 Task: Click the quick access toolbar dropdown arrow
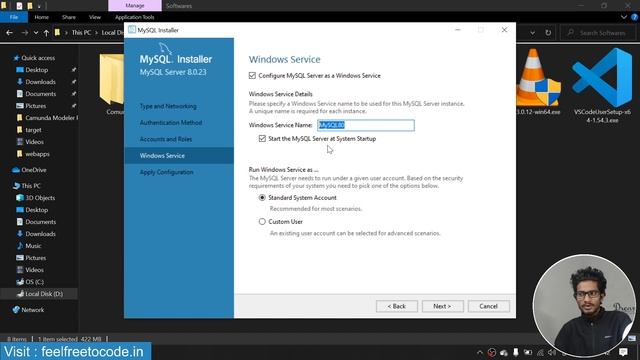[39, 6]
